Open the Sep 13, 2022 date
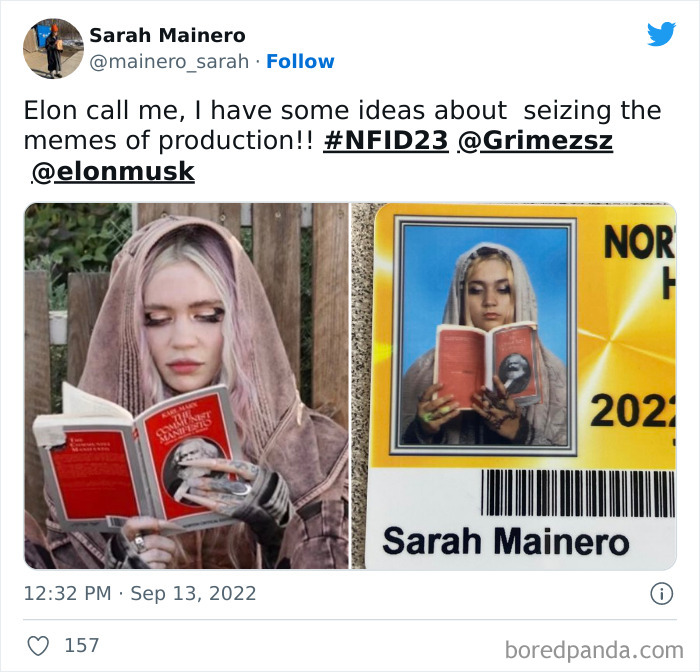The image size is (700, 672). 193,593
